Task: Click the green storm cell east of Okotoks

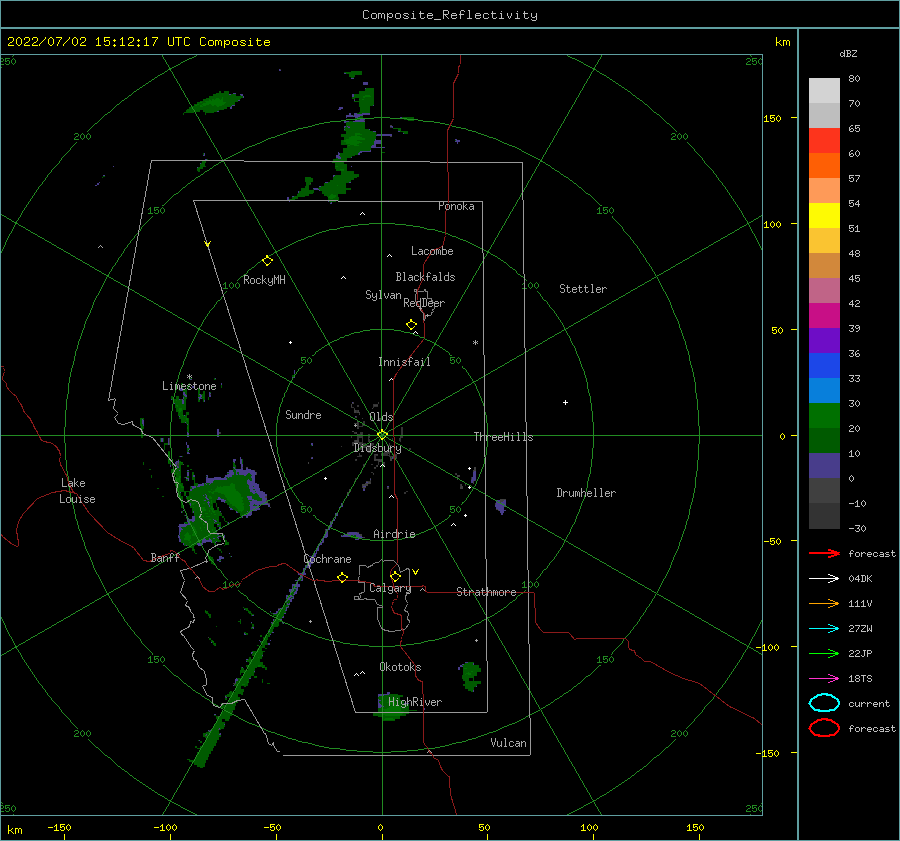Action: [x=471, y=676]
